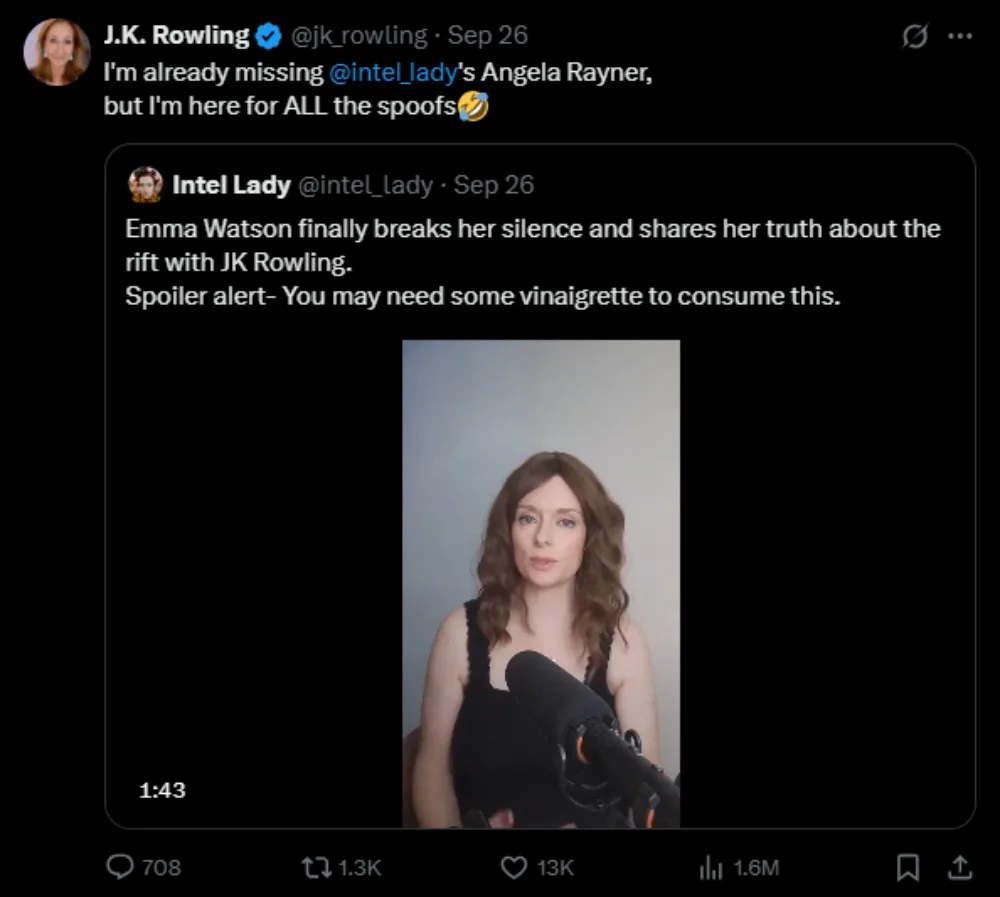The width and height of the screenshot is (1000, 897).
Task: Open J.K. Rowling's profile avatar
Action: [57, 52]
